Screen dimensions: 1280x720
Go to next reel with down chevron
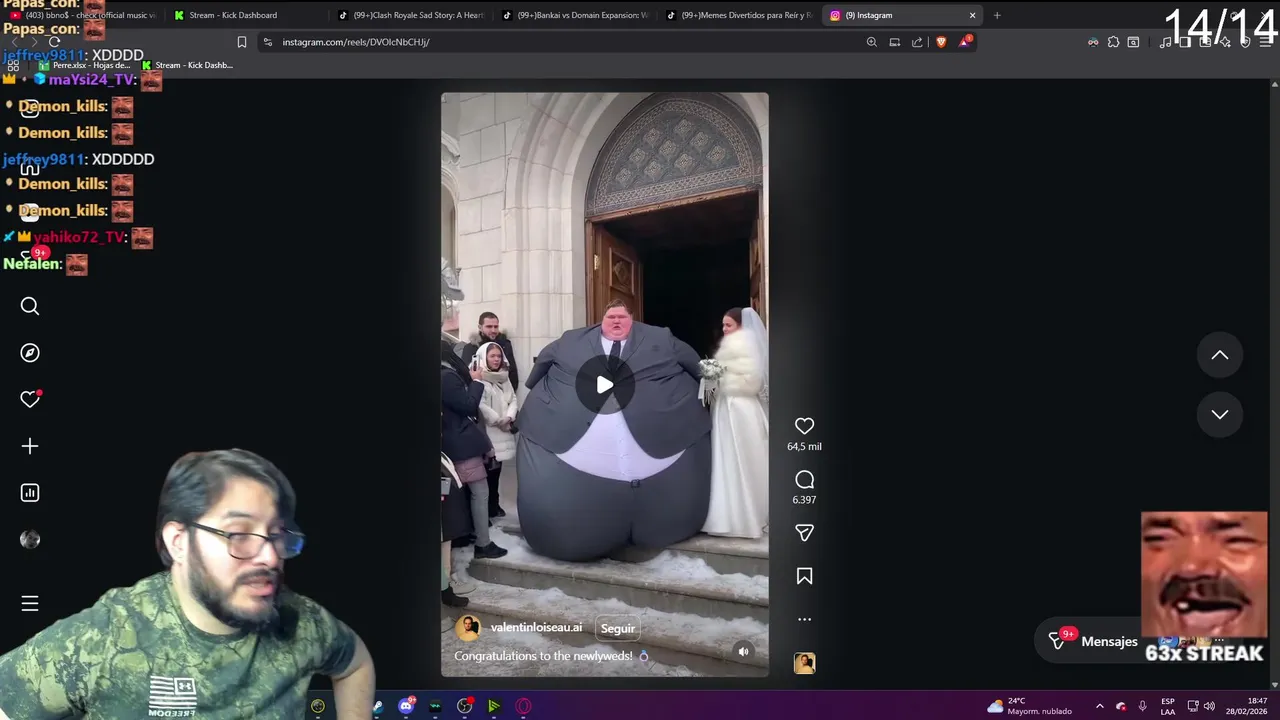(1220, 414)
